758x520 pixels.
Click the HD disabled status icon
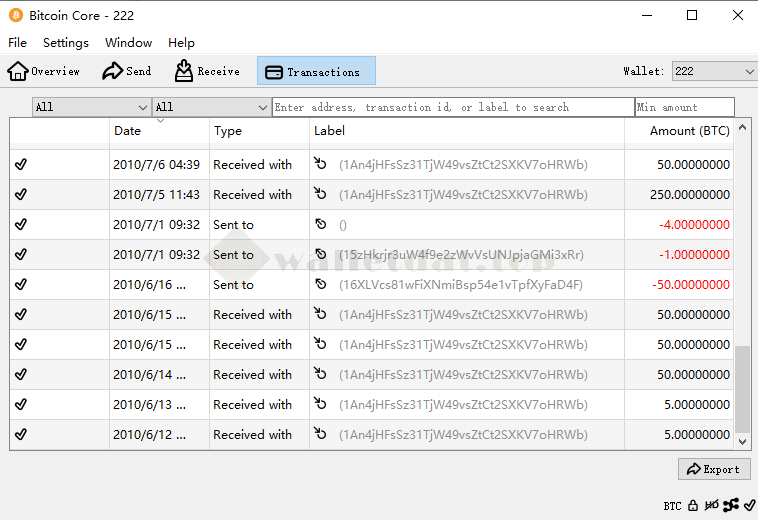[x=712, y=506]
